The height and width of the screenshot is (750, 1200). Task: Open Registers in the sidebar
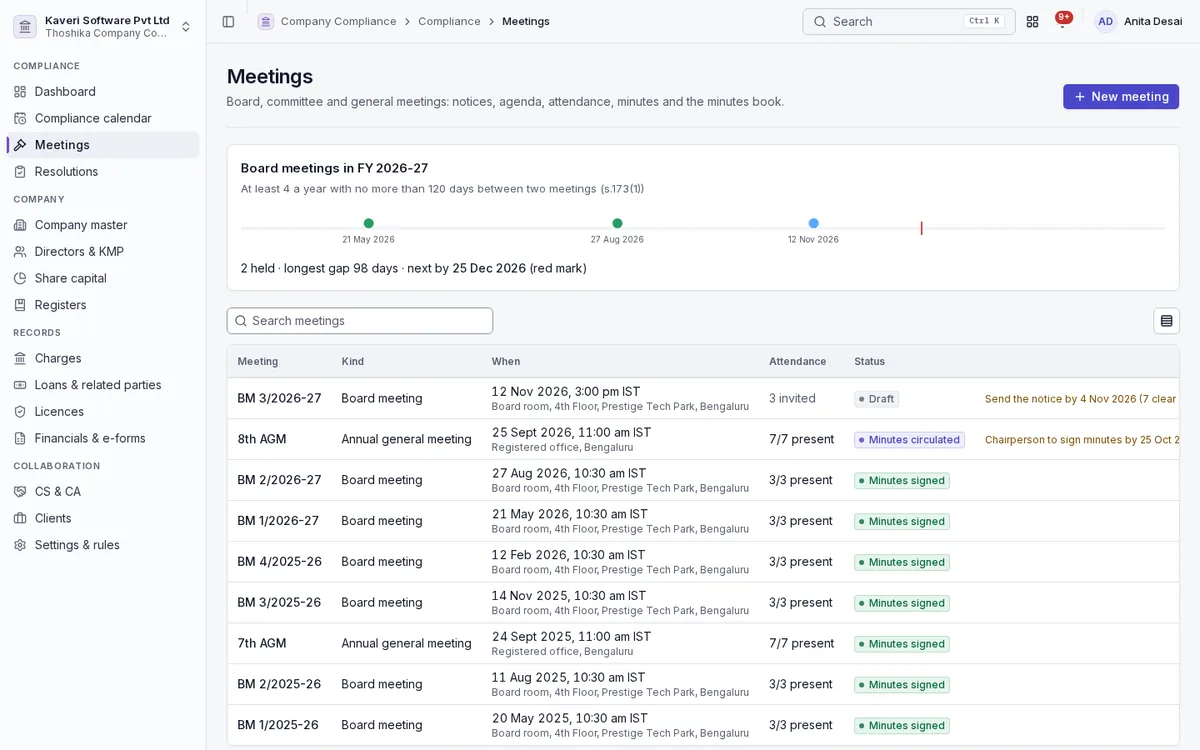point(103,305)
